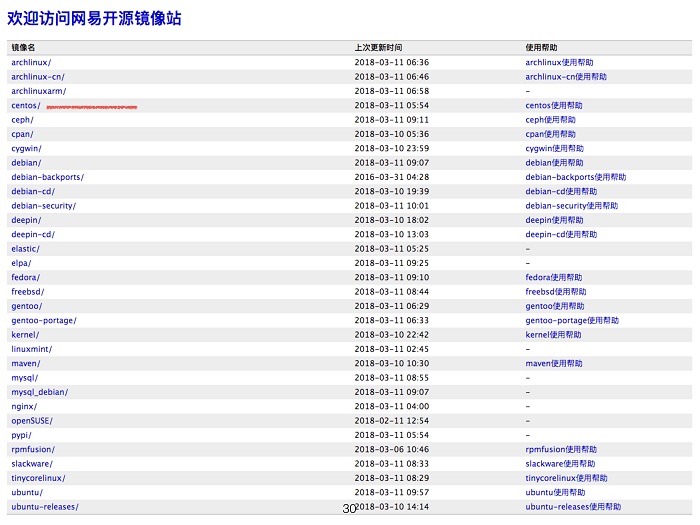Open the centos/ mirror directory

point(26,105)
